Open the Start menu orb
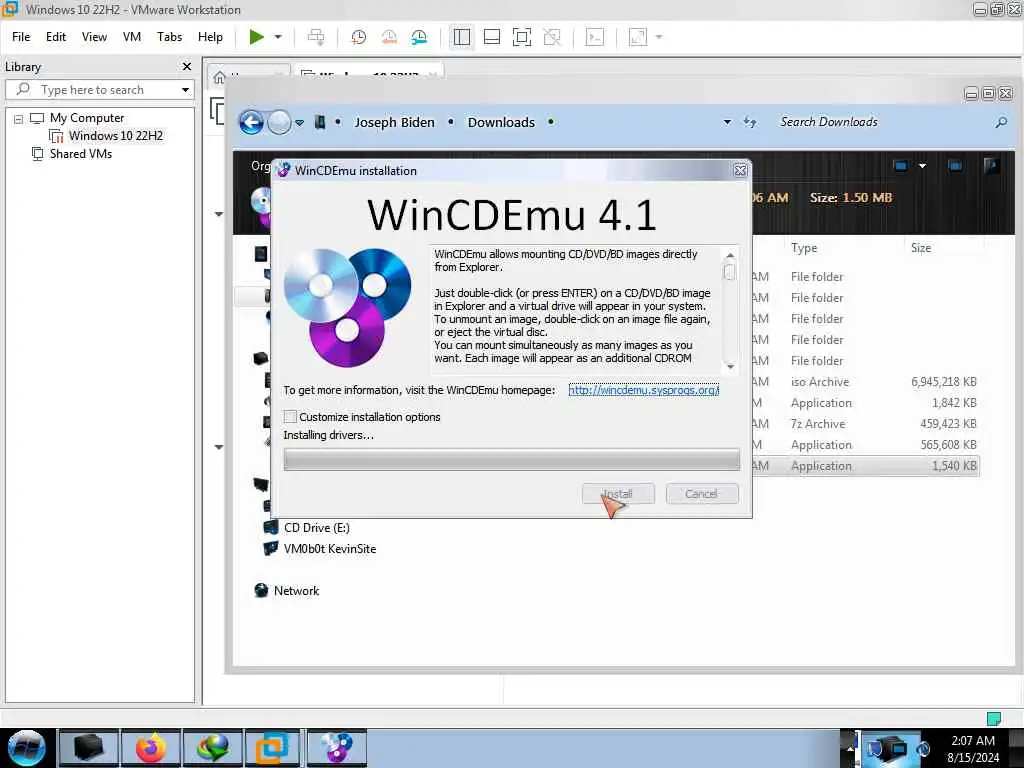The height and width of the screenshot is (768, 1024). click(27, 748)
